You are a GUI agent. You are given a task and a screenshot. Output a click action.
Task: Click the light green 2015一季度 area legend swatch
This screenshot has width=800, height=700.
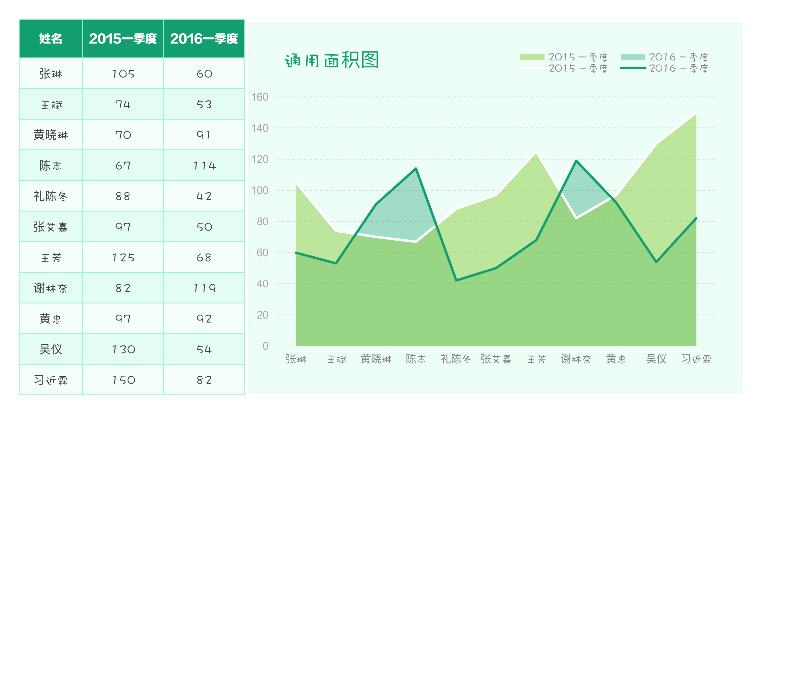[532, 57]
